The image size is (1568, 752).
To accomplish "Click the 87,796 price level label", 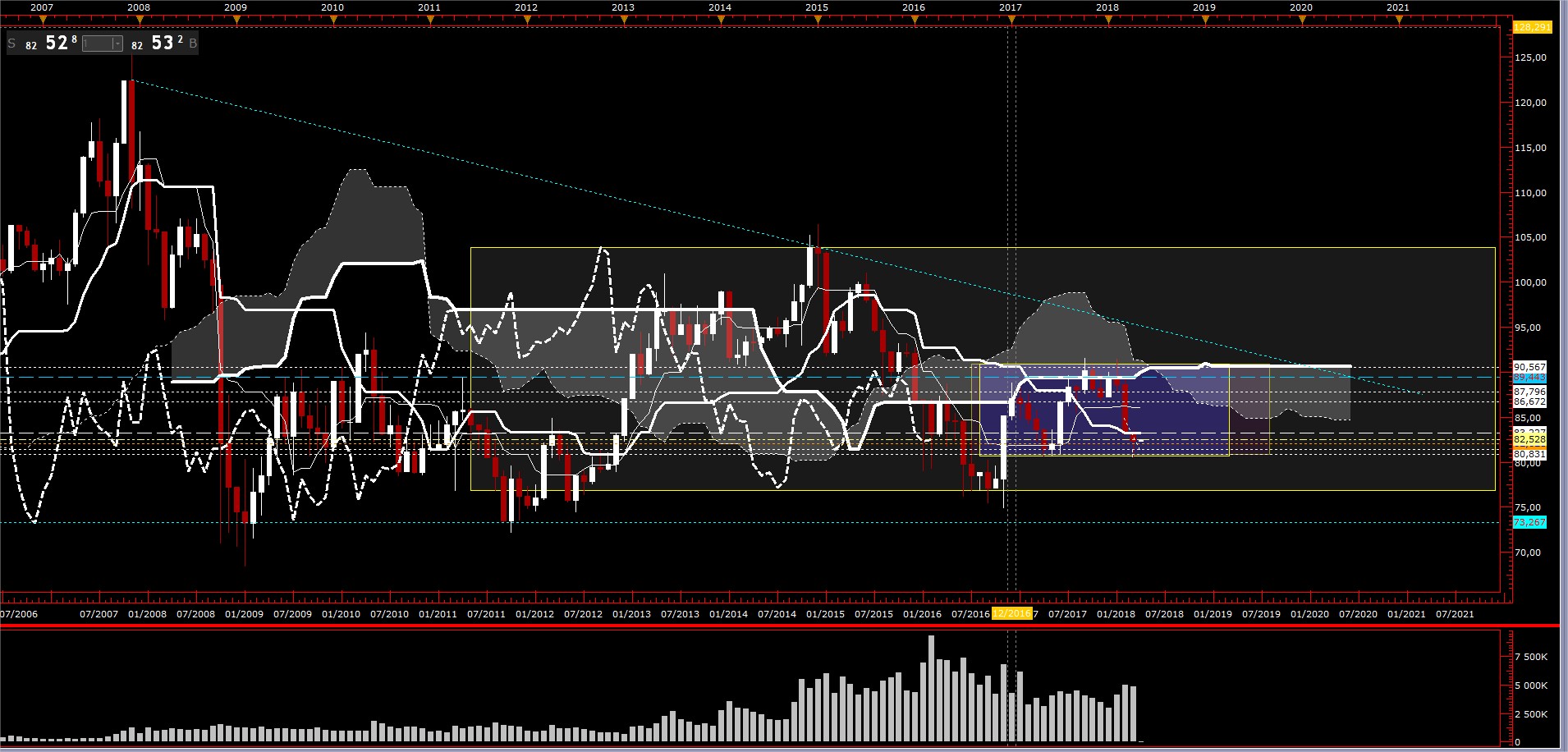I will click(x=1529, y=392).
